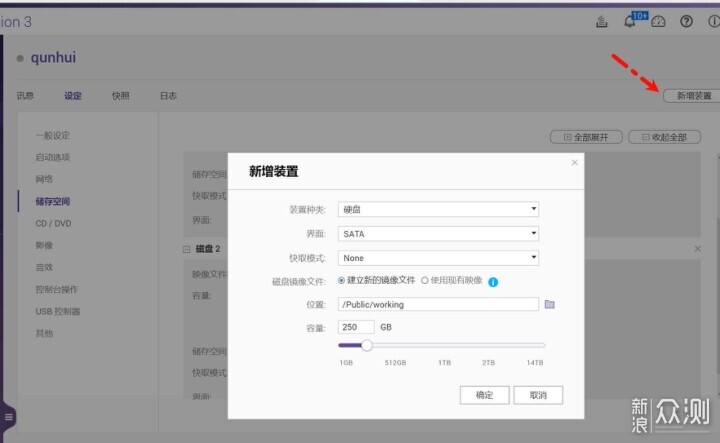
Task: Open the background tasks icon
Action: pyautogui.click(x=602, y=21)
